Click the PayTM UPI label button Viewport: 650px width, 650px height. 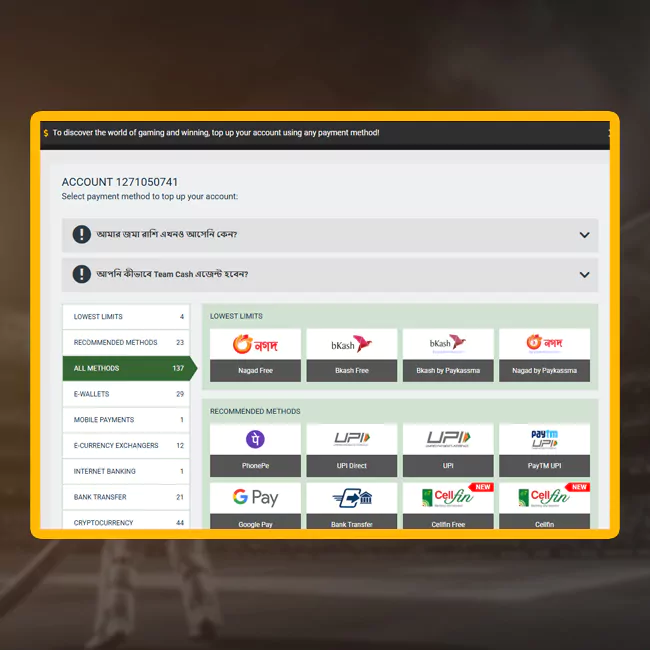544,466
